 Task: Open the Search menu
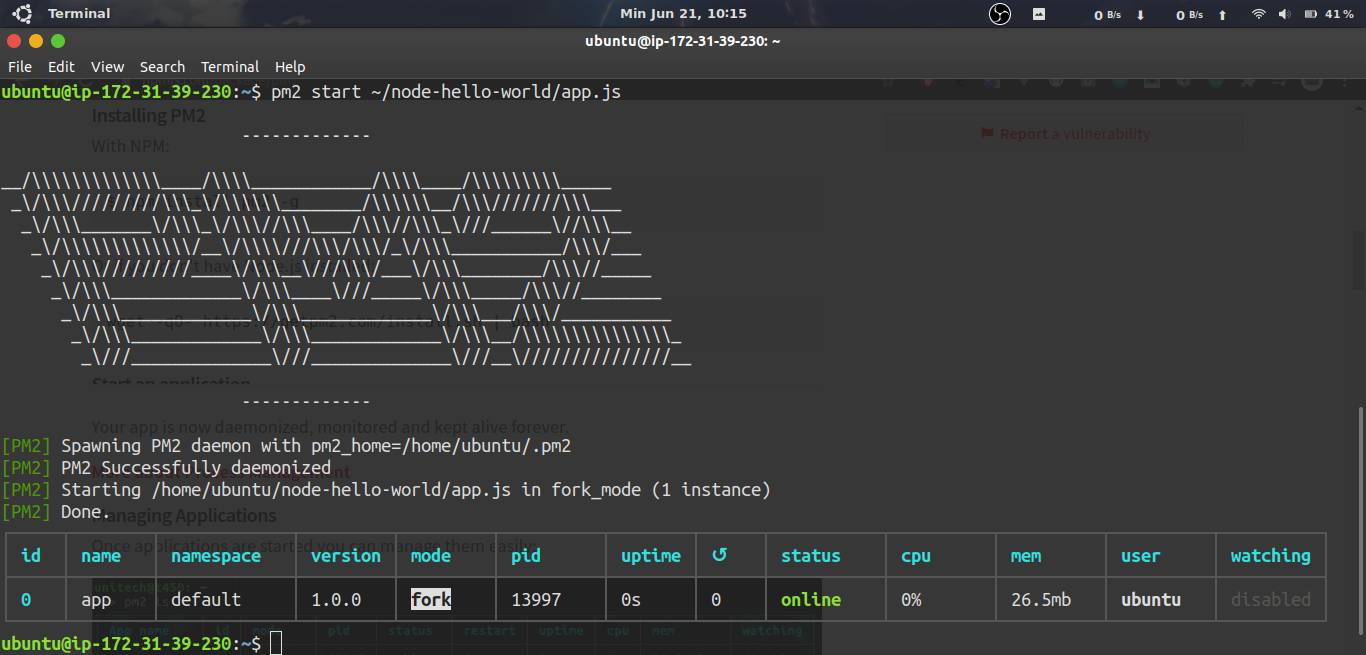[162, 67]
